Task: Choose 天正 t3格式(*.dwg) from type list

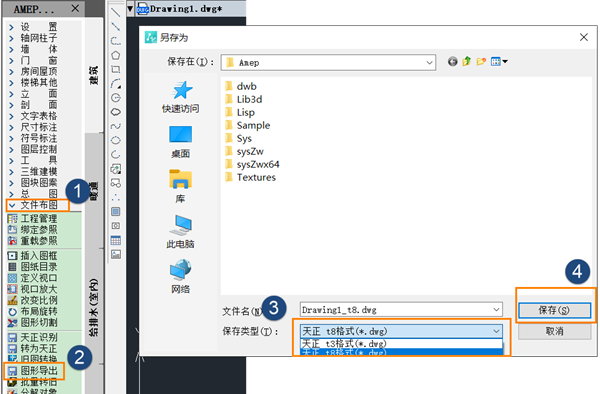Action: tap(401, 344)
